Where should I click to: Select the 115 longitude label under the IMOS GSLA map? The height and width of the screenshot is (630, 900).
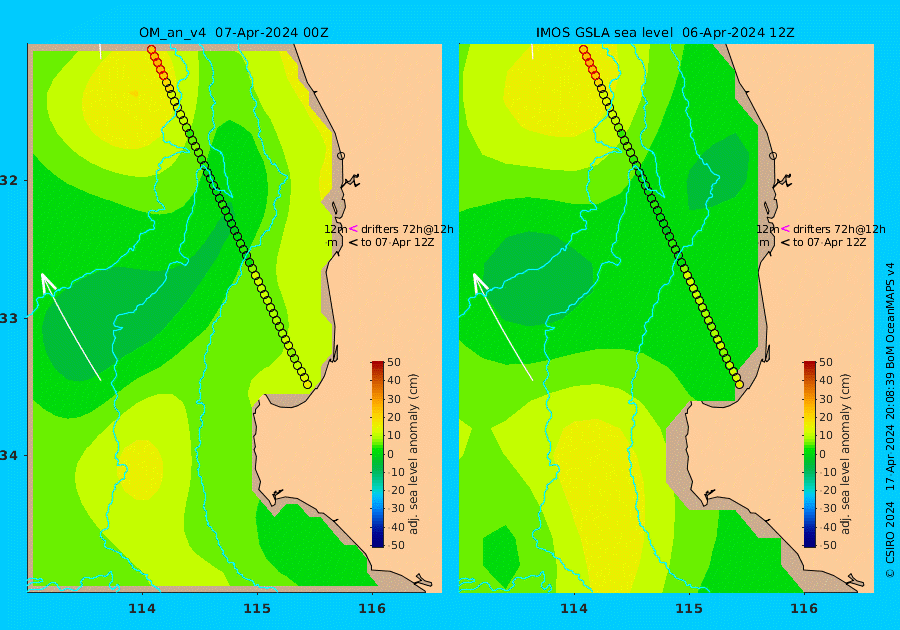pos(689,609)
